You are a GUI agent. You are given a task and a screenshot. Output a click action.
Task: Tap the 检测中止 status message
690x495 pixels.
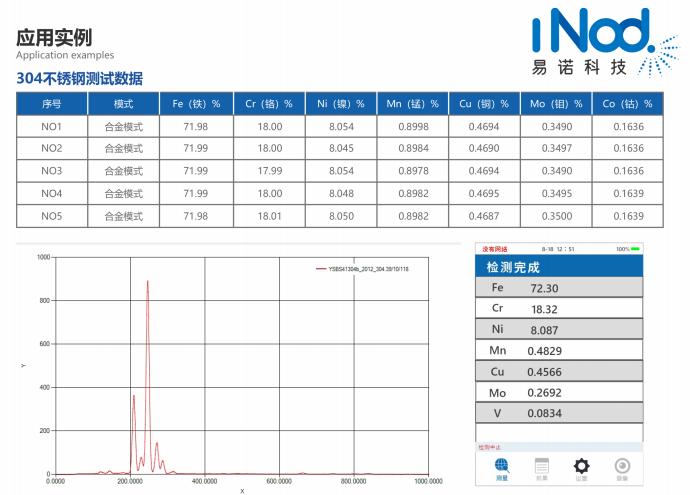click(x=490, y=447)
